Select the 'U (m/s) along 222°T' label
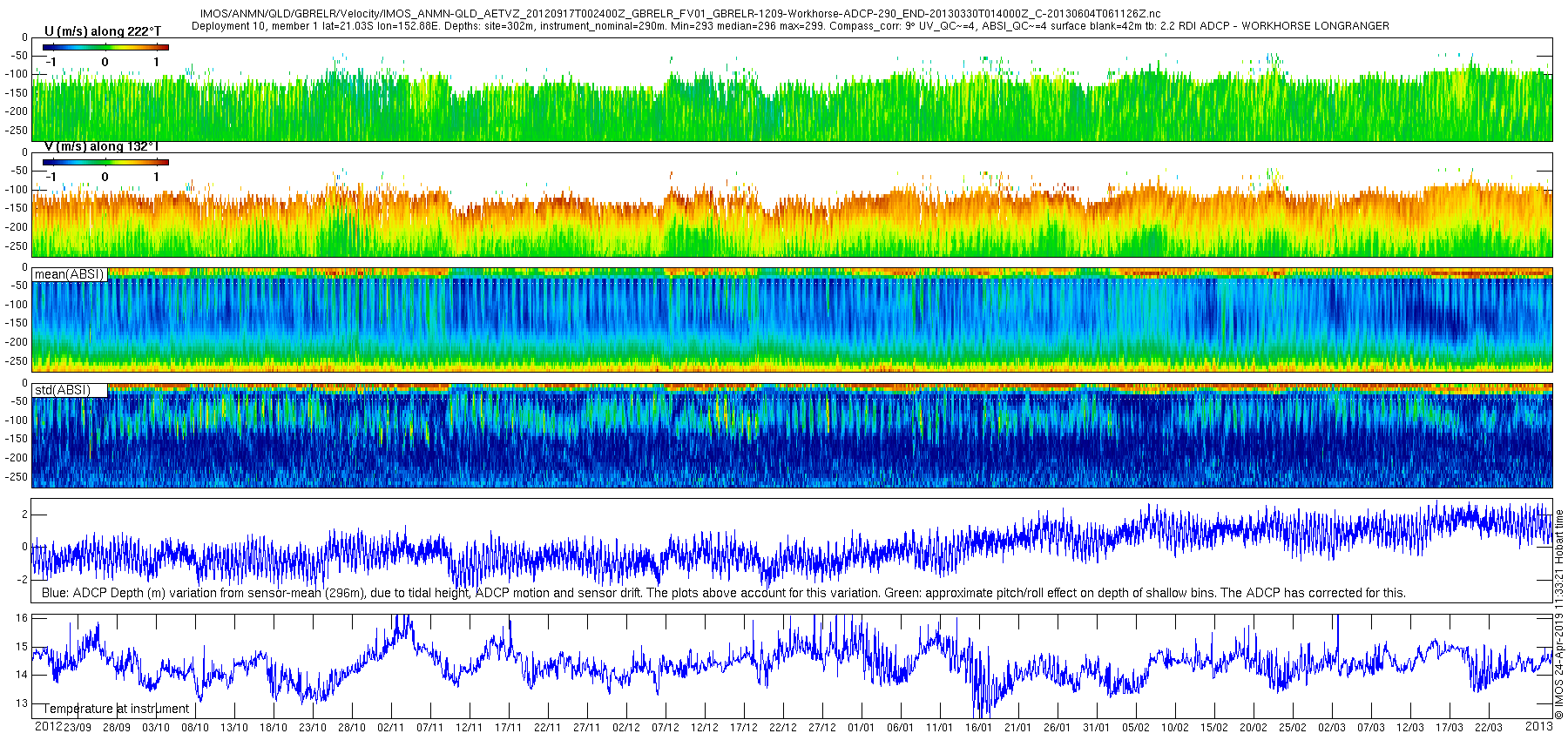The height and width of the screenshot is (740, 1568). [x=103, y=31]
